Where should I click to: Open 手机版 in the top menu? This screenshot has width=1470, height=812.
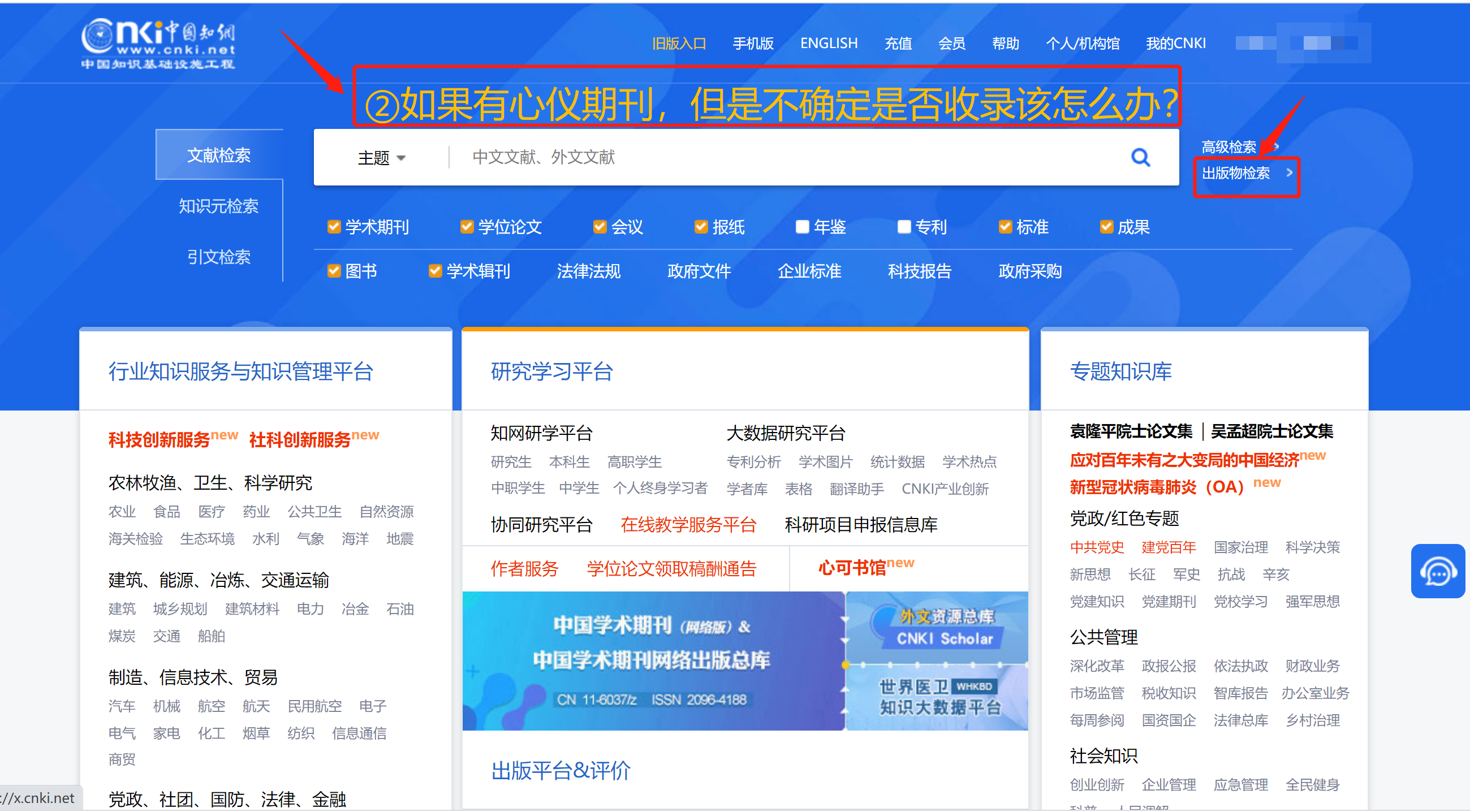coord(753,44)
